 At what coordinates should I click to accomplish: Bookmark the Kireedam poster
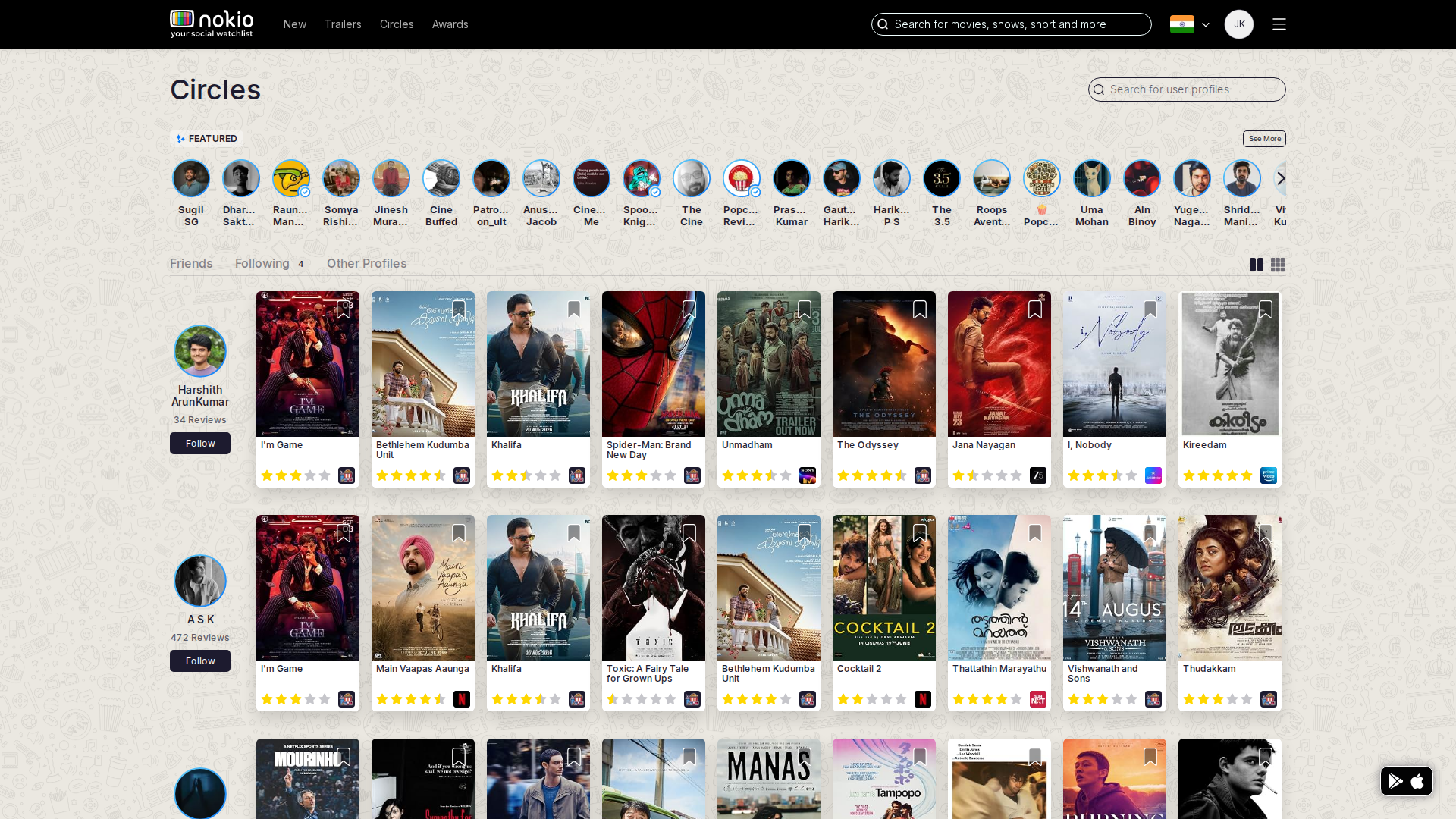pyautogui.click(x=1266, y=309)
